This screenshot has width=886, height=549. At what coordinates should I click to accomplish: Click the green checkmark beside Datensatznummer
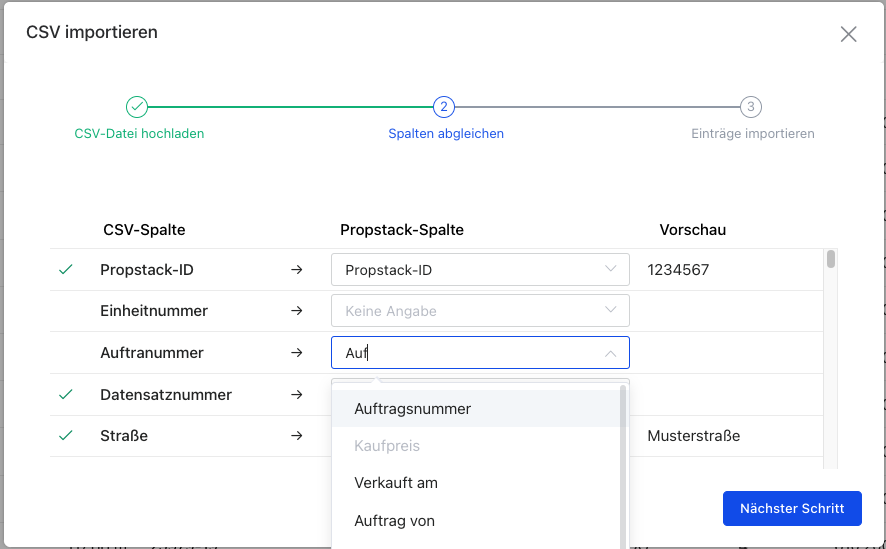point(66,395)
